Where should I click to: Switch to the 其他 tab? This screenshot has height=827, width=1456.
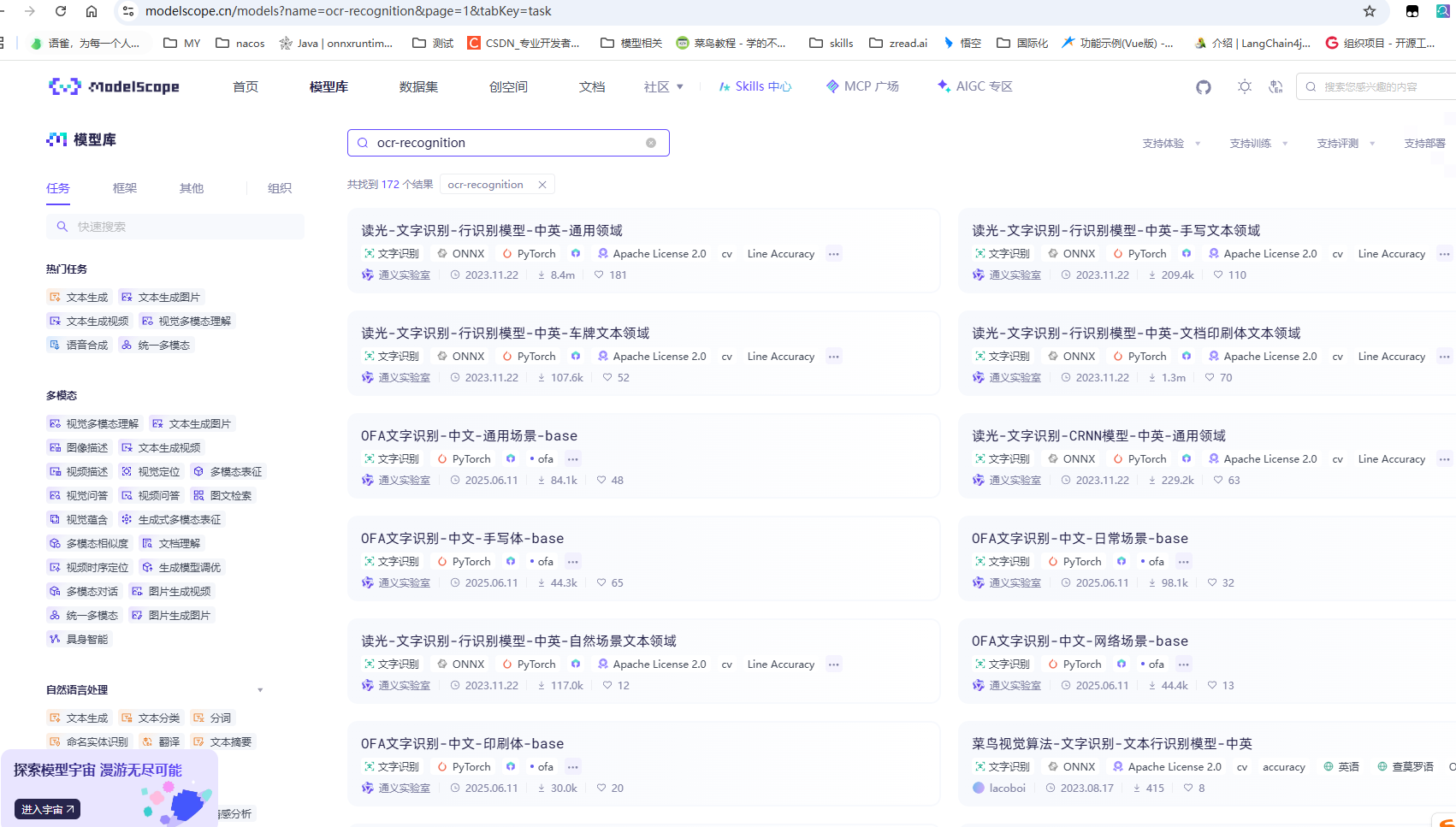pyautogui.click(x=192, y=188)
